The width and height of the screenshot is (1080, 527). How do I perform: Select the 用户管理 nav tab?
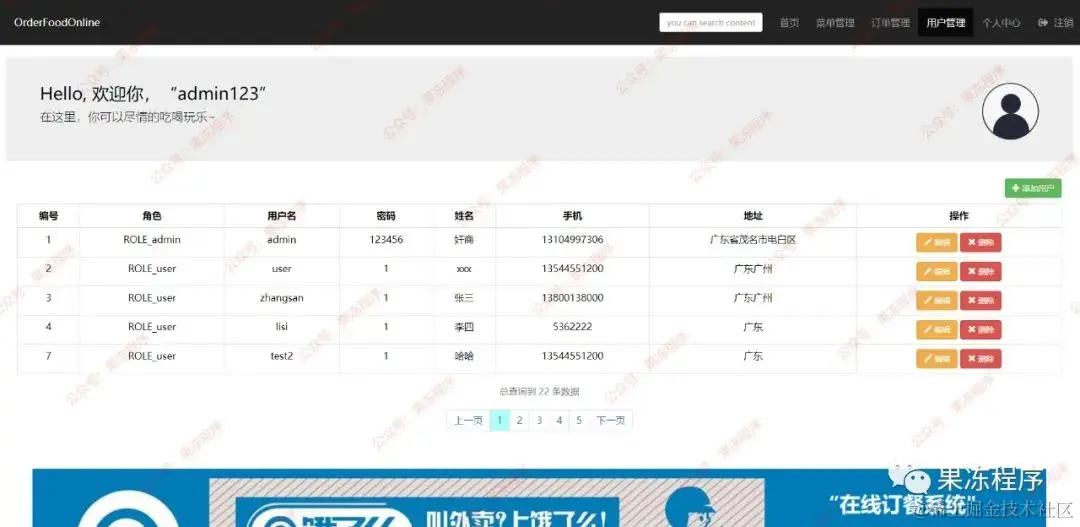(x=946, y=23)
